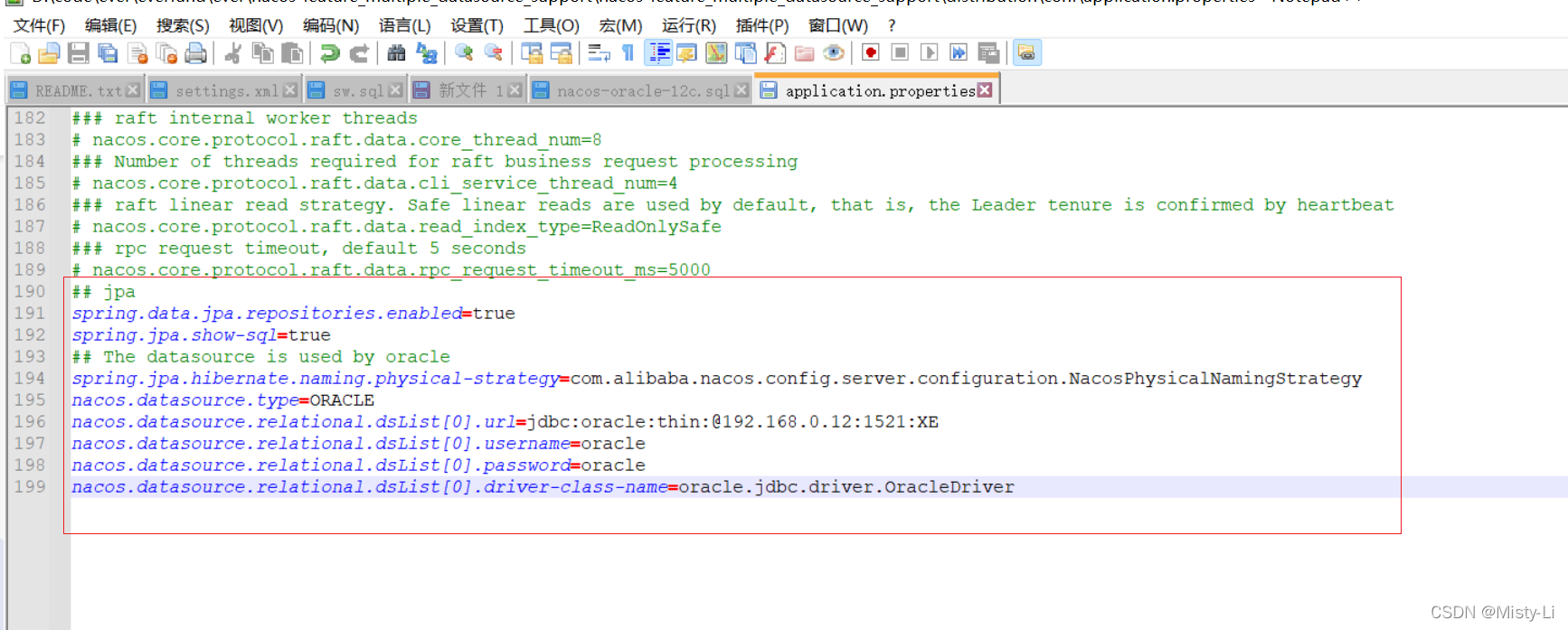The image size is (1568, 630).
Task: Click the user defined language icon
Action: pos(686,53)
